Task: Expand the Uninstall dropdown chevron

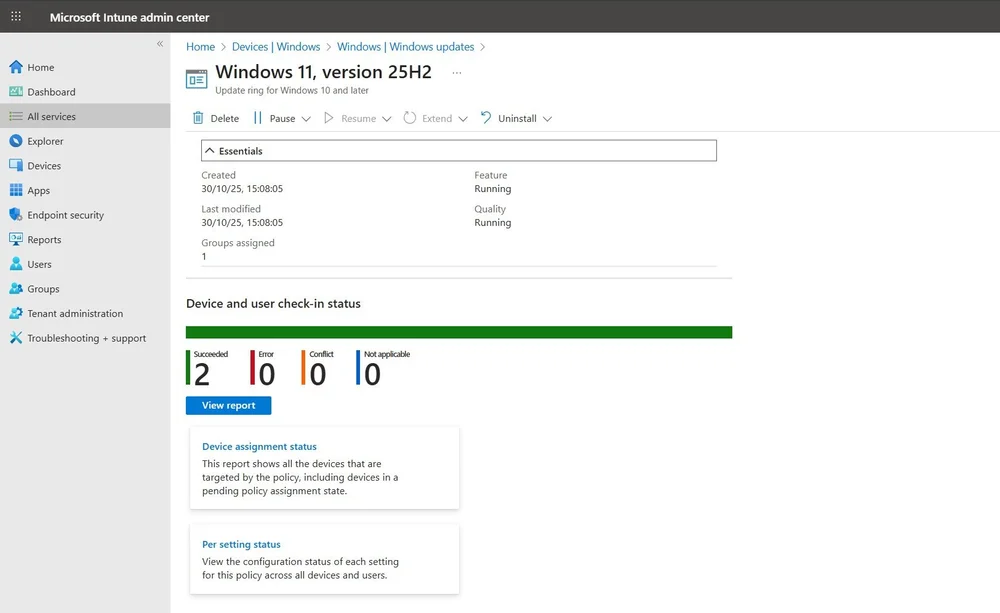Action: coord(547,119)
